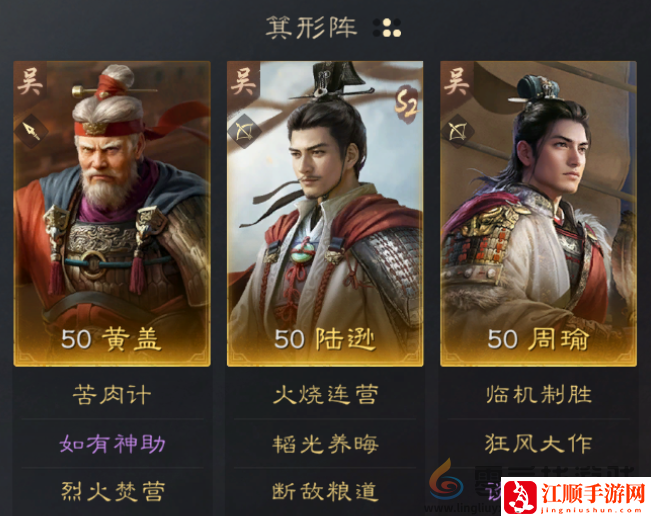The image size is (651, 516).
Task: Click the bow troop icon on 陆逊's card
Action: coord(245,131)
